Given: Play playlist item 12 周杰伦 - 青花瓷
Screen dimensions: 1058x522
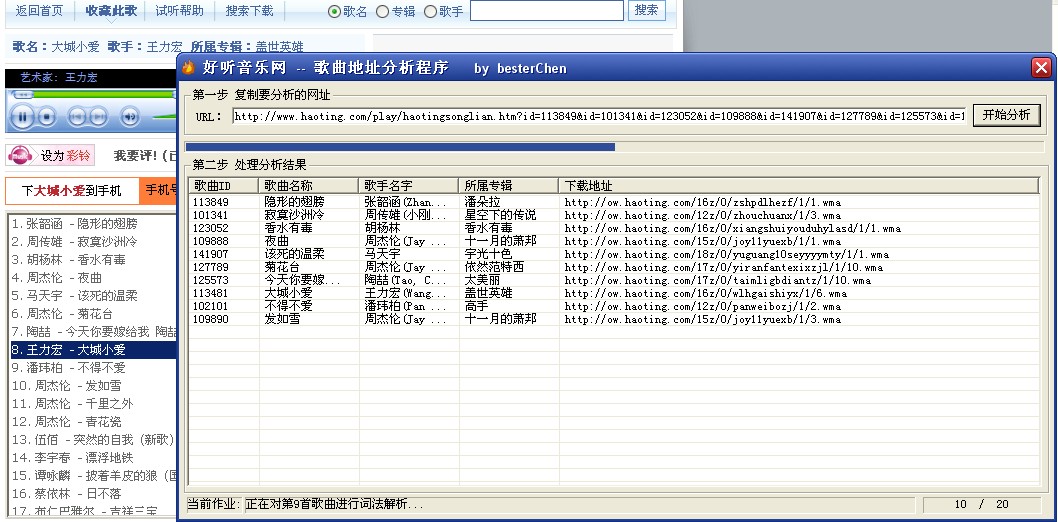Looking at the screenshot, I should point(92,422).
